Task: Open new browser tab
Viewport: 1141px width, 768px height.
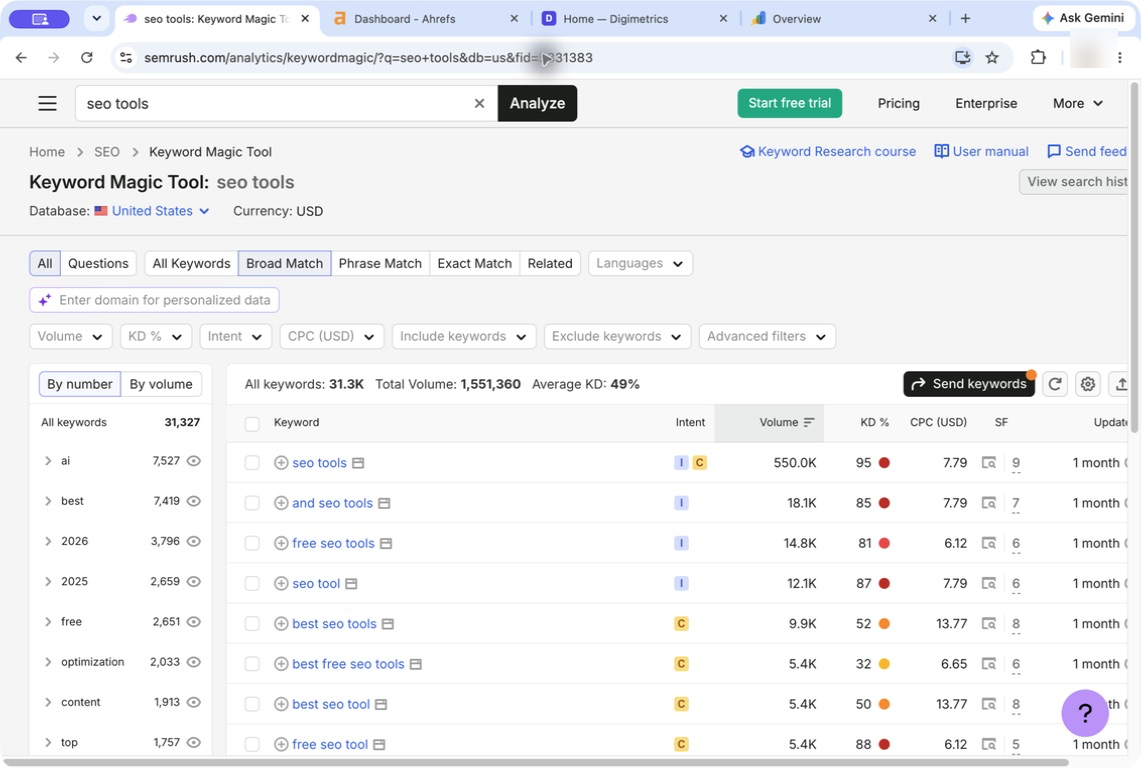Action: 966,19
